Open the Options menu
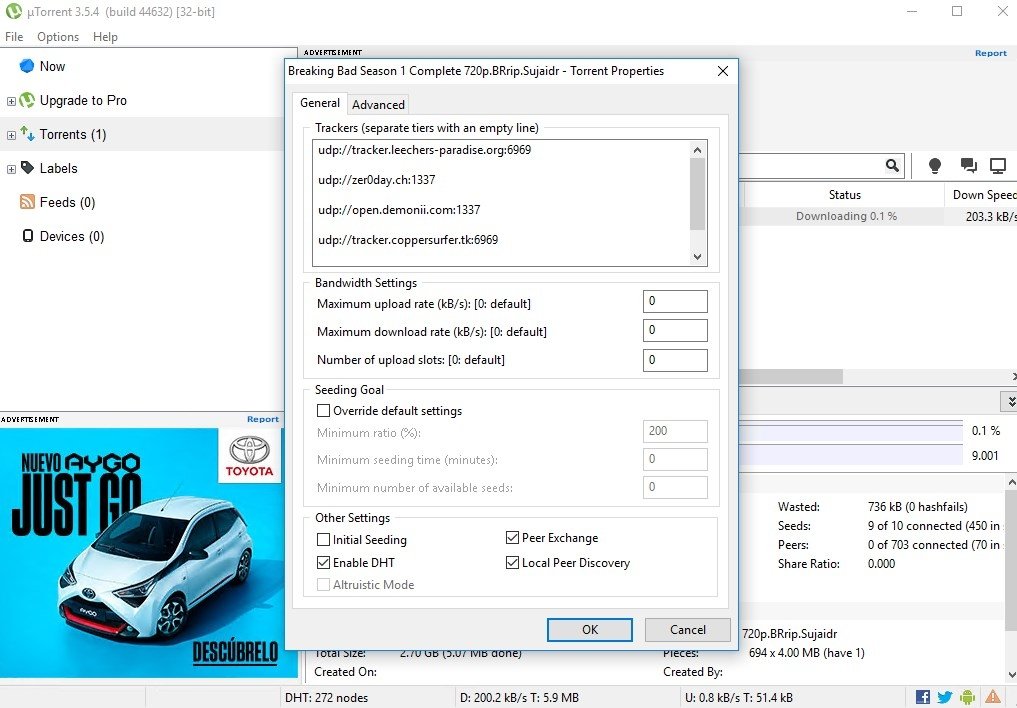Screen dimensions: 1017x708 coord(58,37)
